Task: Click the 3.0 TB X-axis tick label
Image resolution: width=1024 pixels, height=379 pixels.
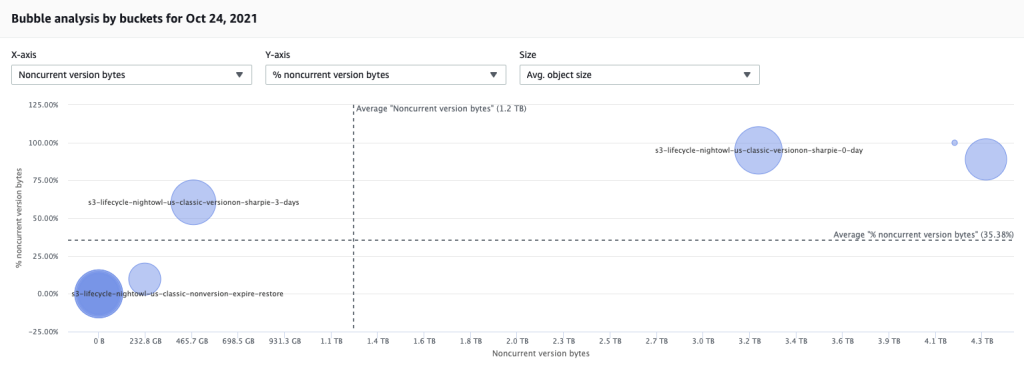Action: click(x=703, y=342)
